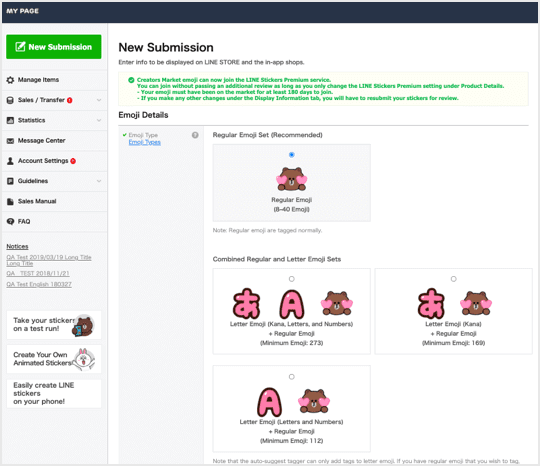
Task: Select the Regular Emoji radio button
Action: [292, 155]
